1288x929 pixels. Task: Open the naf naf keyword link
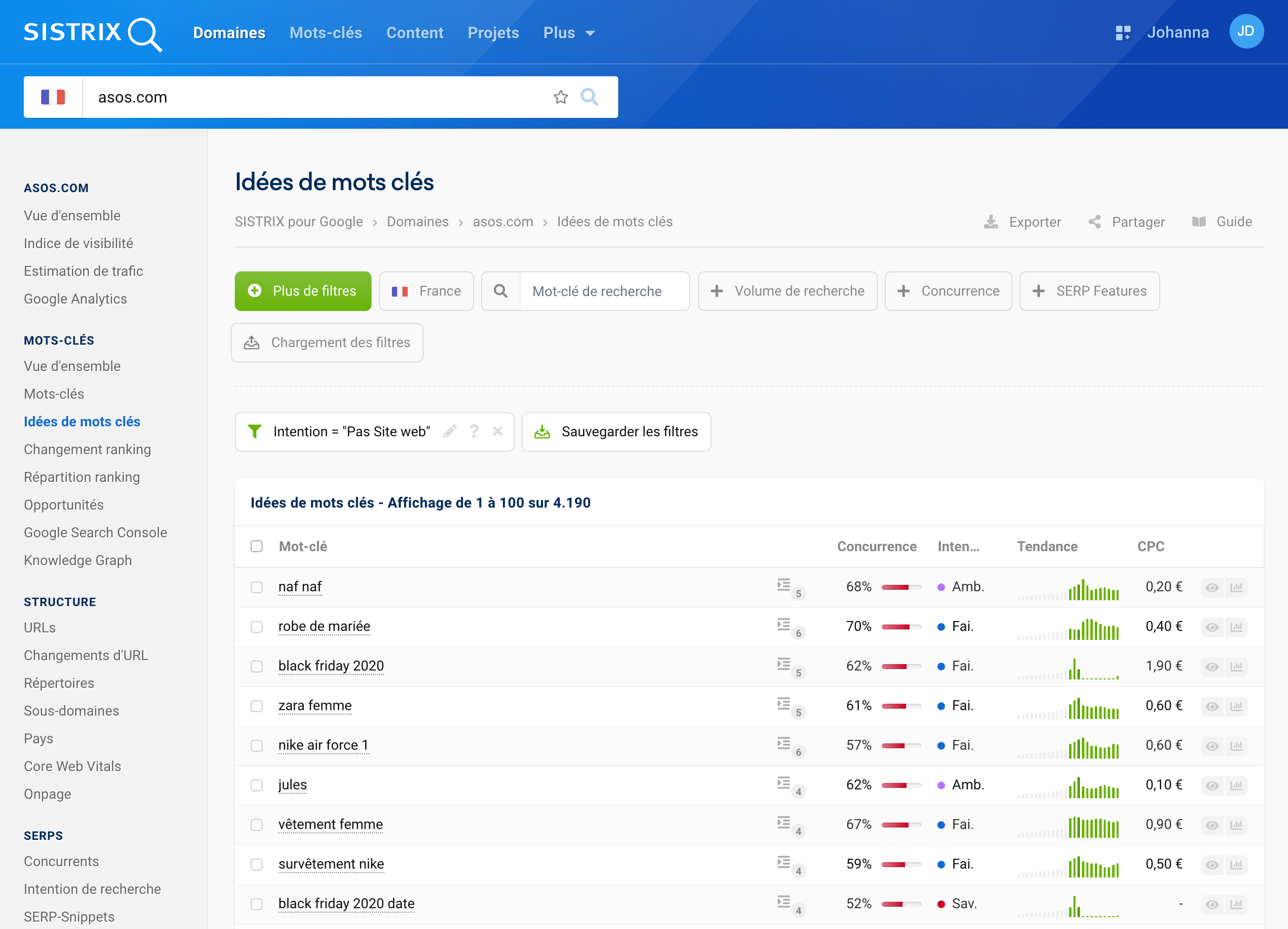pyautogui.click(x=300, y=587)
